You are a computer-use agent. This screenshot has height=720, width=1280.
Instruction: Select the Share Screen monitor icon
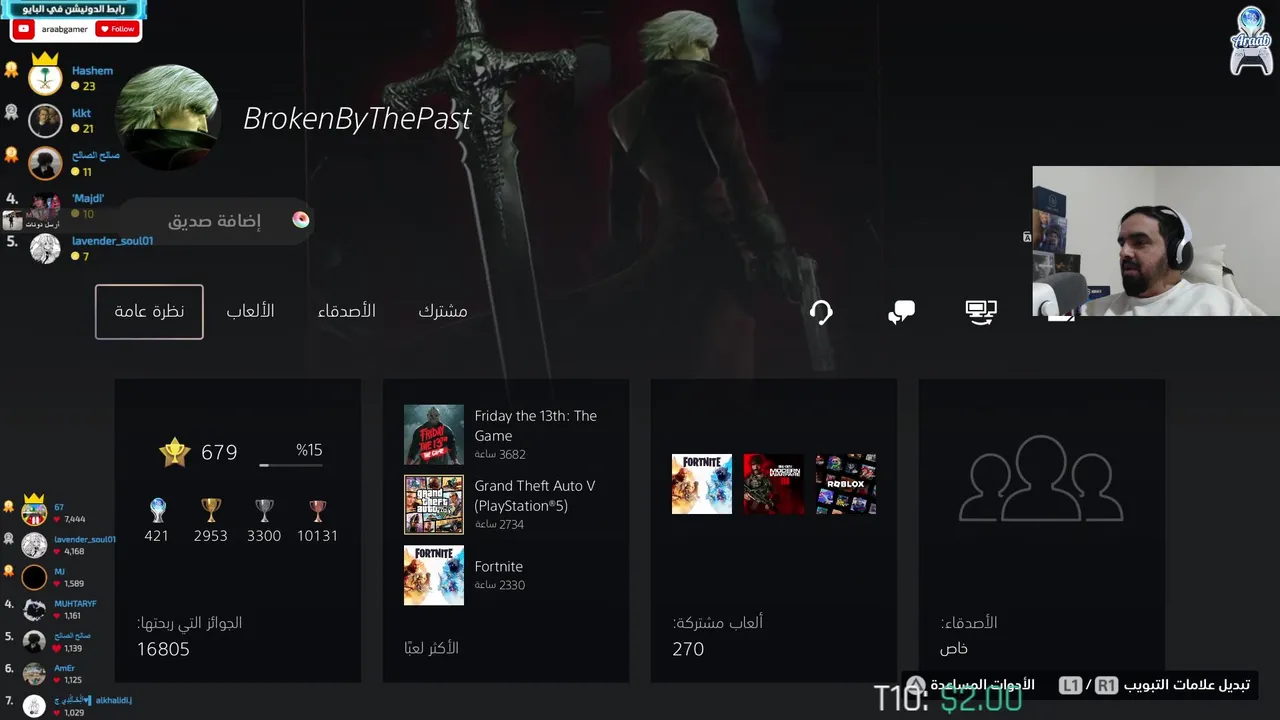pos(981,313)
